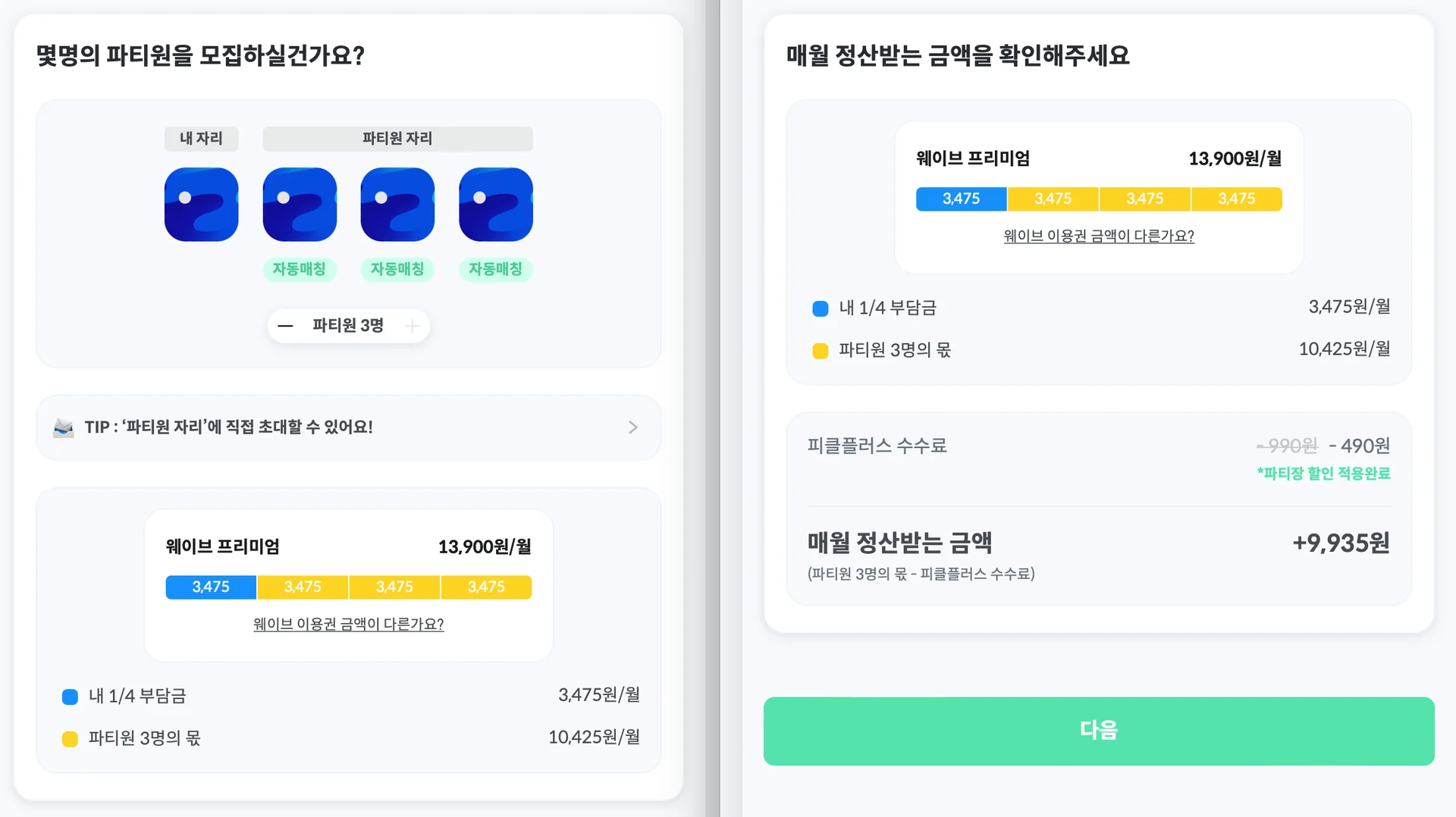
Task: Toggle 자동매칭 on the second party slot
Action: 397,269
